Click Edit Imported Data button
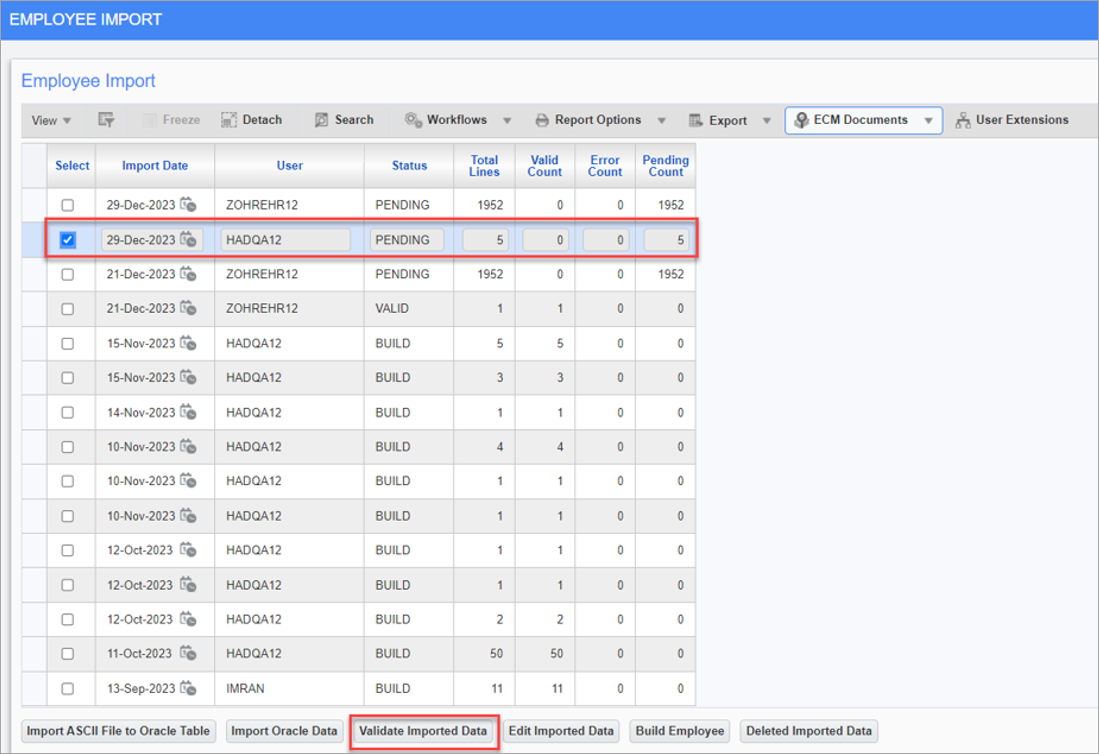Viewport: 1099px width, 754px height. pos(561,731)
